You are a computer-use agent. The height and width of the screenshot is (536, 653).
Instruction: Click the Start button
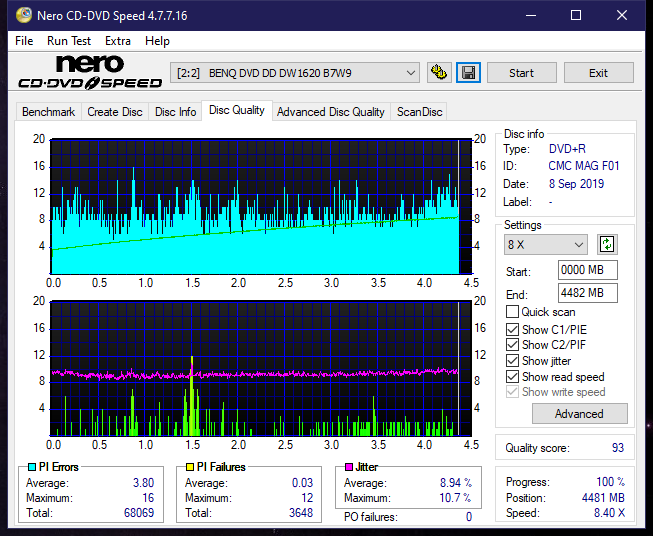[521, 73]
